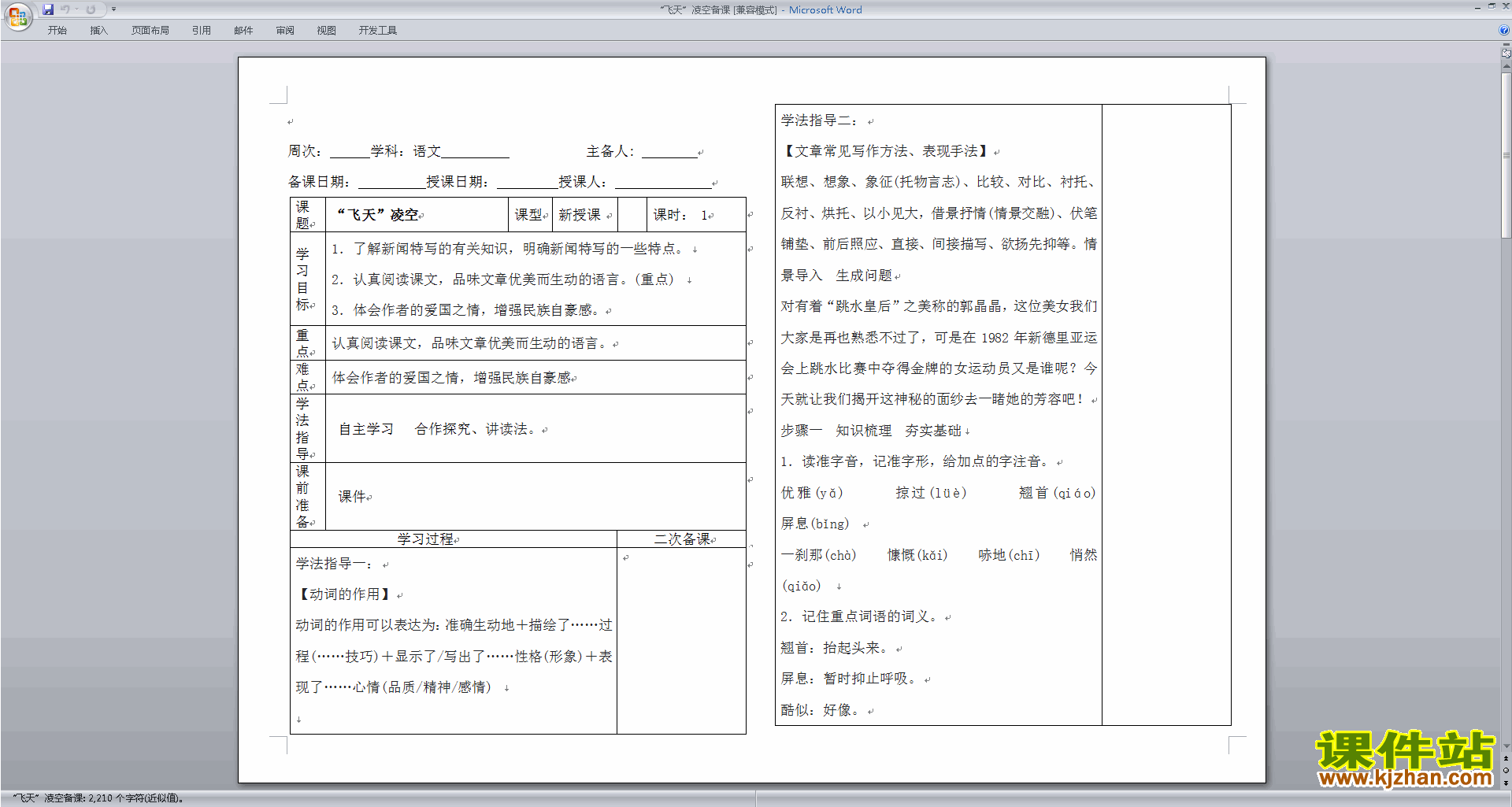Click the 学法指导二 heading
1512x807 pixels.
(820, 120)
